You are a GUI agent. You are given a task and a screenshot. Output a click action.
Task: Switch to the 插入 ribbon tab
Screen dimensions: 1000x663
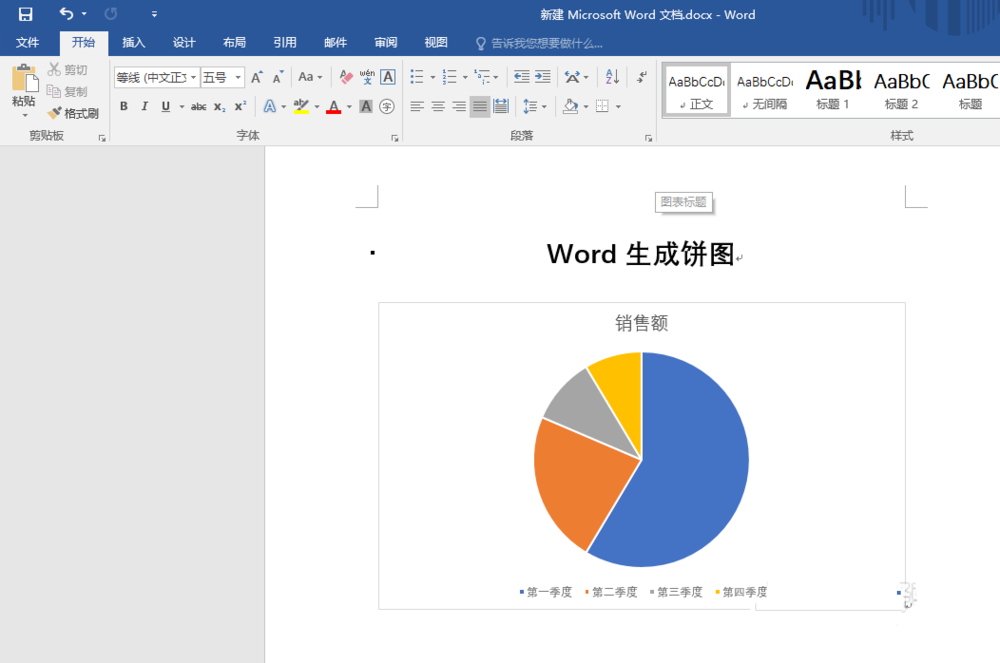pos(133,42)
